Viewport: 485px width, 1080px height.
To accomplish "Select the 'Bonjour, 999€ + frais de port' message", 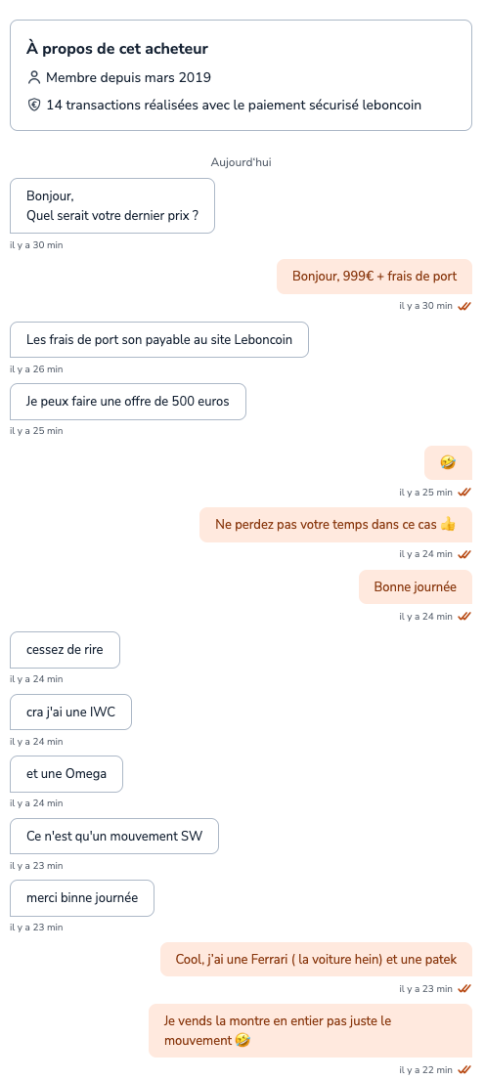I will [x=374, y=276].
